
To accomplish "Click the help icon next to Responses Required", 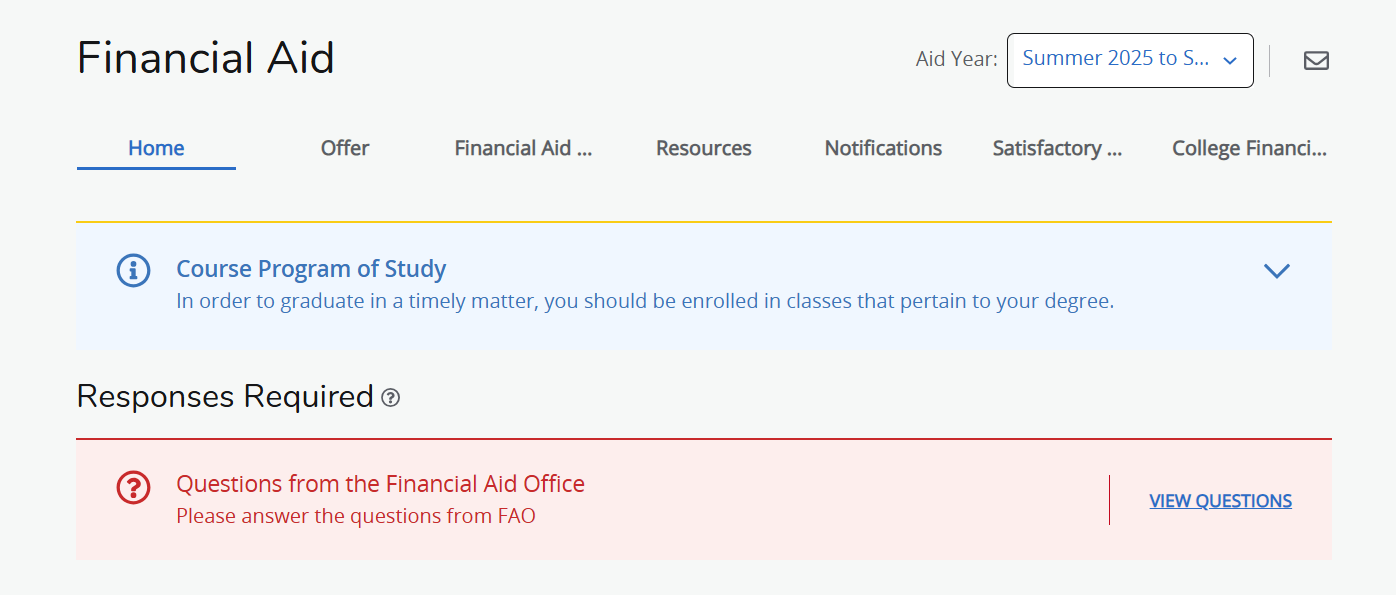I will [x=391, y=398].
